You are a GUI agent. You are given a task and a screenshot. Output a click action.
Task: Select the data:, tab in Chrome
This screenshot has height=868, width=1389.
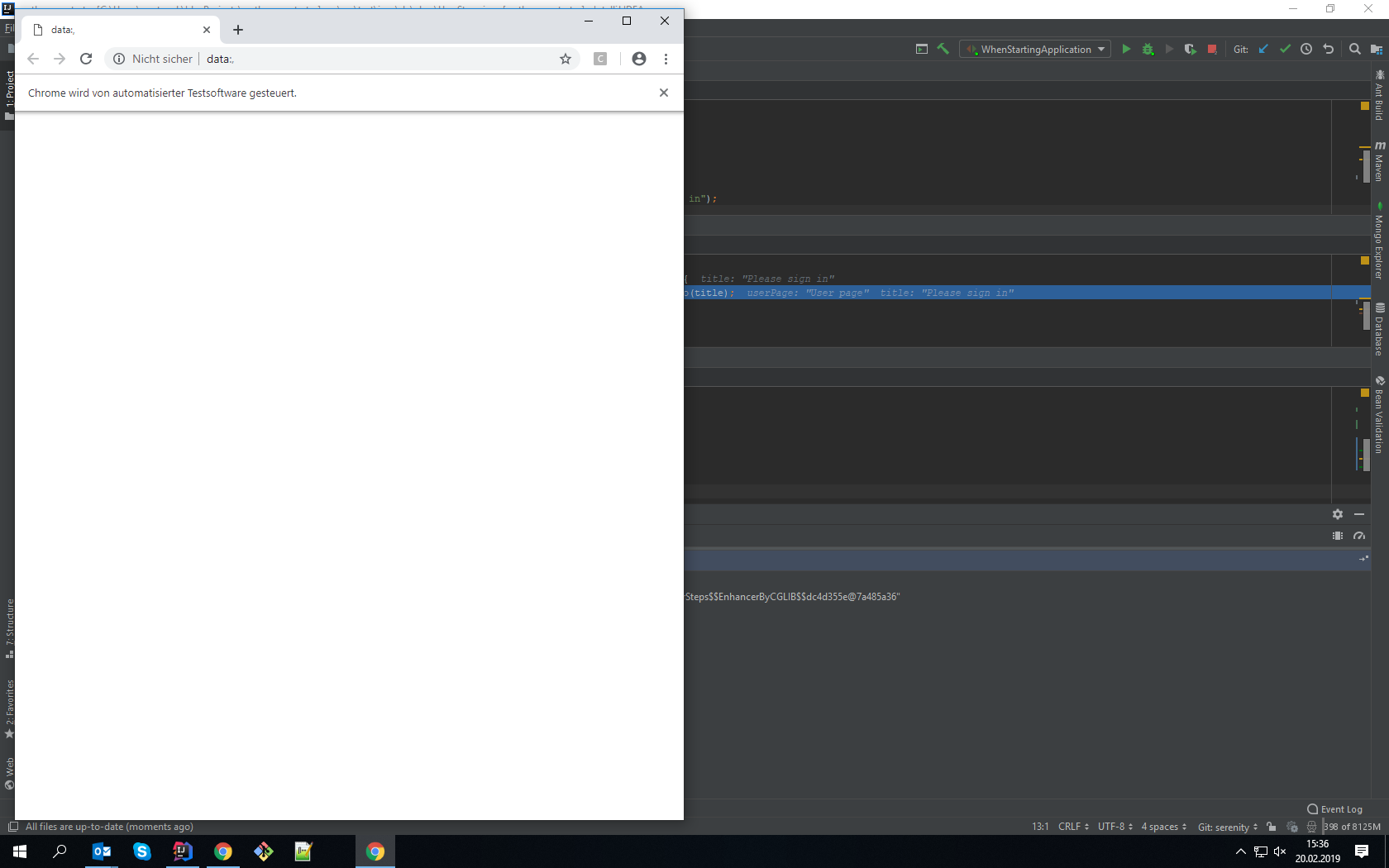click(121, 30)
